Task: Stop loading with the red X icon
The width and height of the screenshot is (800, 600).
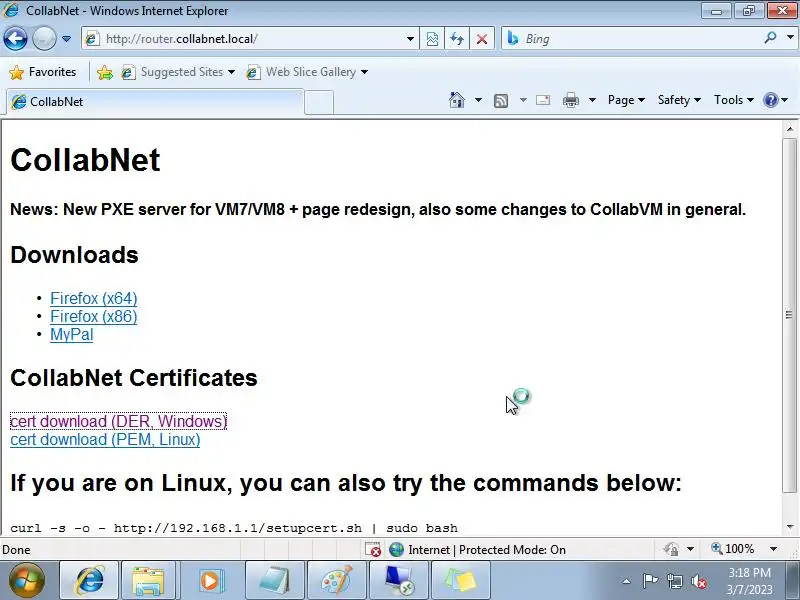Action: (482, 39)
